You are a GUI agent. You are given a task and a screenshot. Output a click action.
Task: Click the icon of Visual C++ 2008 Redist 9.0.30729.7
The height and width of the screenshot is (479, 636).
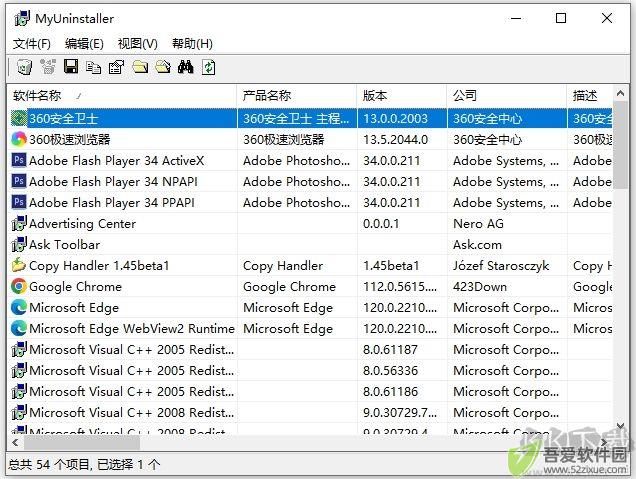[19, 412]
